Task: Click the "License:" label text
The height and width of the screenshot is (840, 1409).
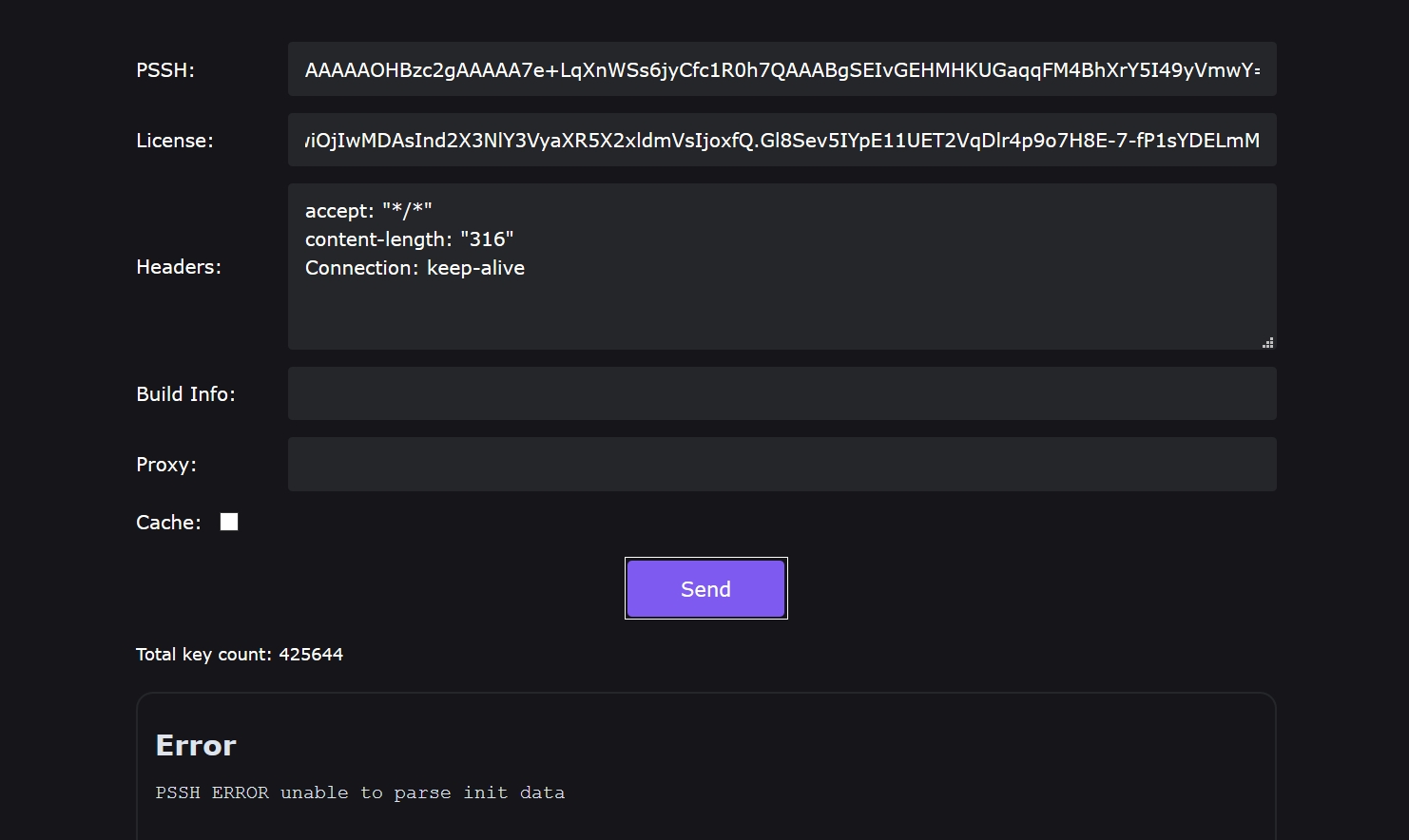Action: [x=175, y=141]
